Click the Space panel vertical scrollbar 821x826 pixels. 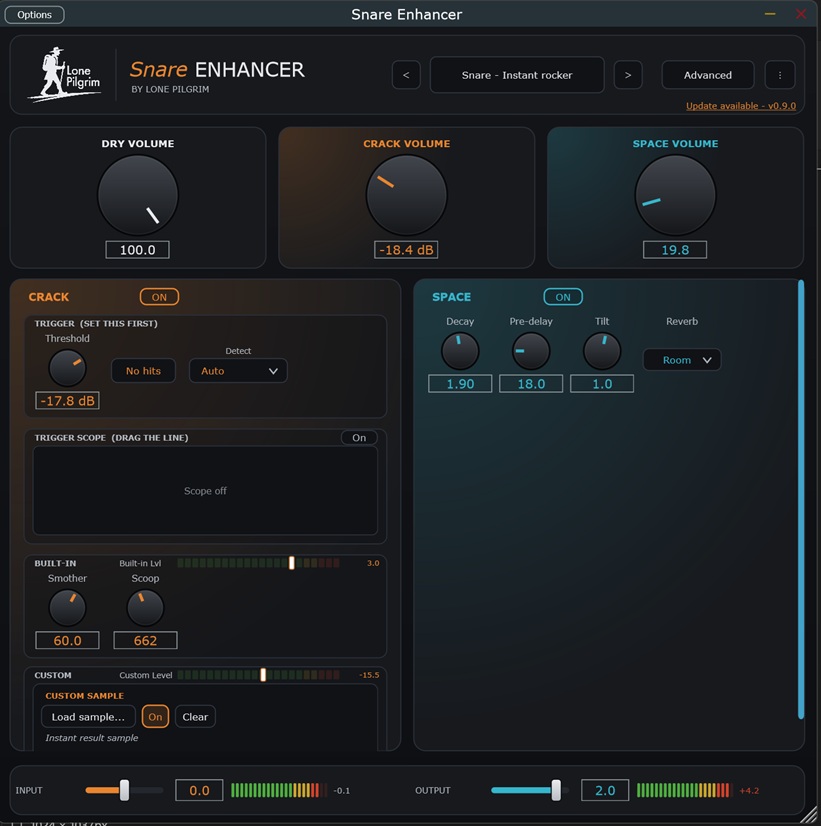click(801, 500)
